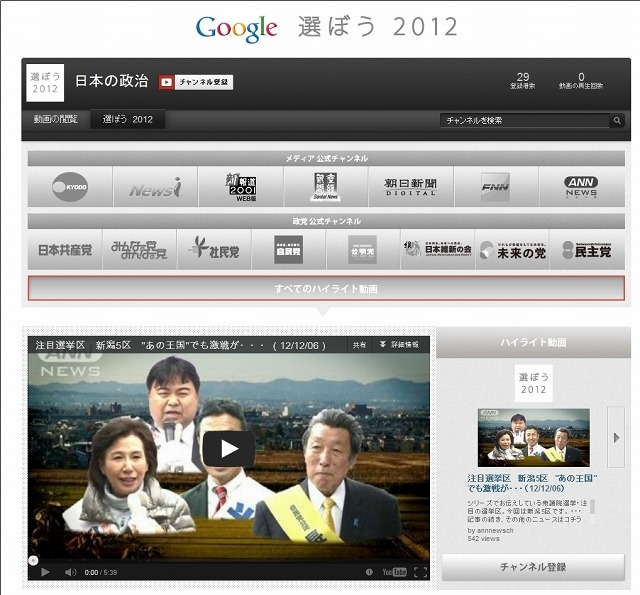This screenshot has height=595, width=640.
Task: Open the News i media channel
Action: 155,187
